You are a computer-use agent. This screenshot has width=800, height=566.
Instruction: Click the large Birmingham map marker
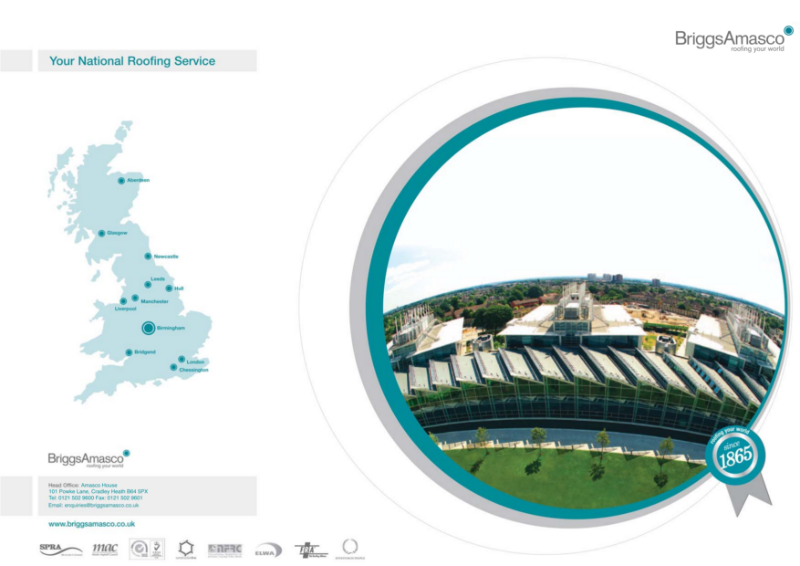click(x=148, y=328)
